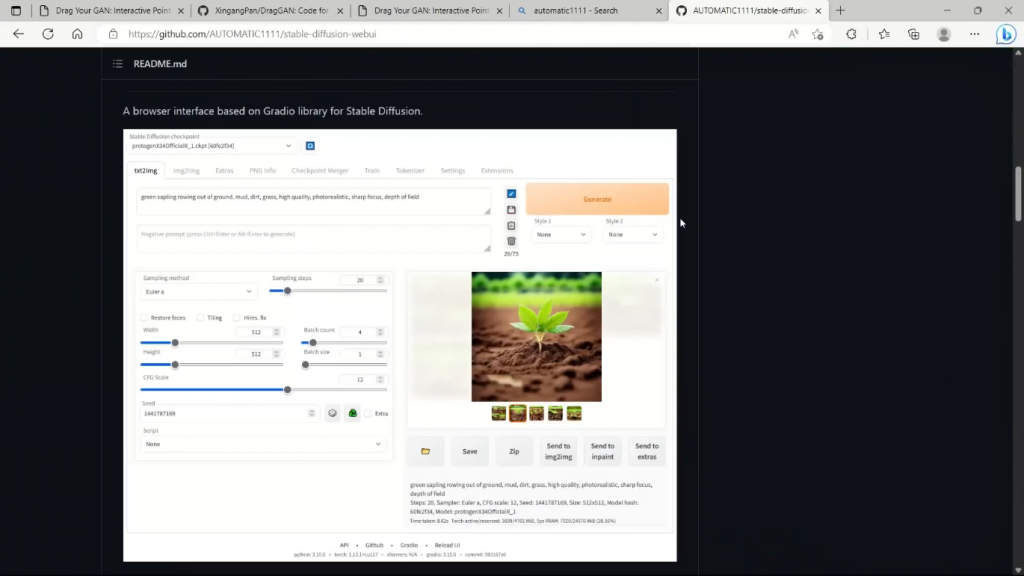1024x576 pixels.
Task: Open the user profile avatar icon
Action: [x=944, y=34]
